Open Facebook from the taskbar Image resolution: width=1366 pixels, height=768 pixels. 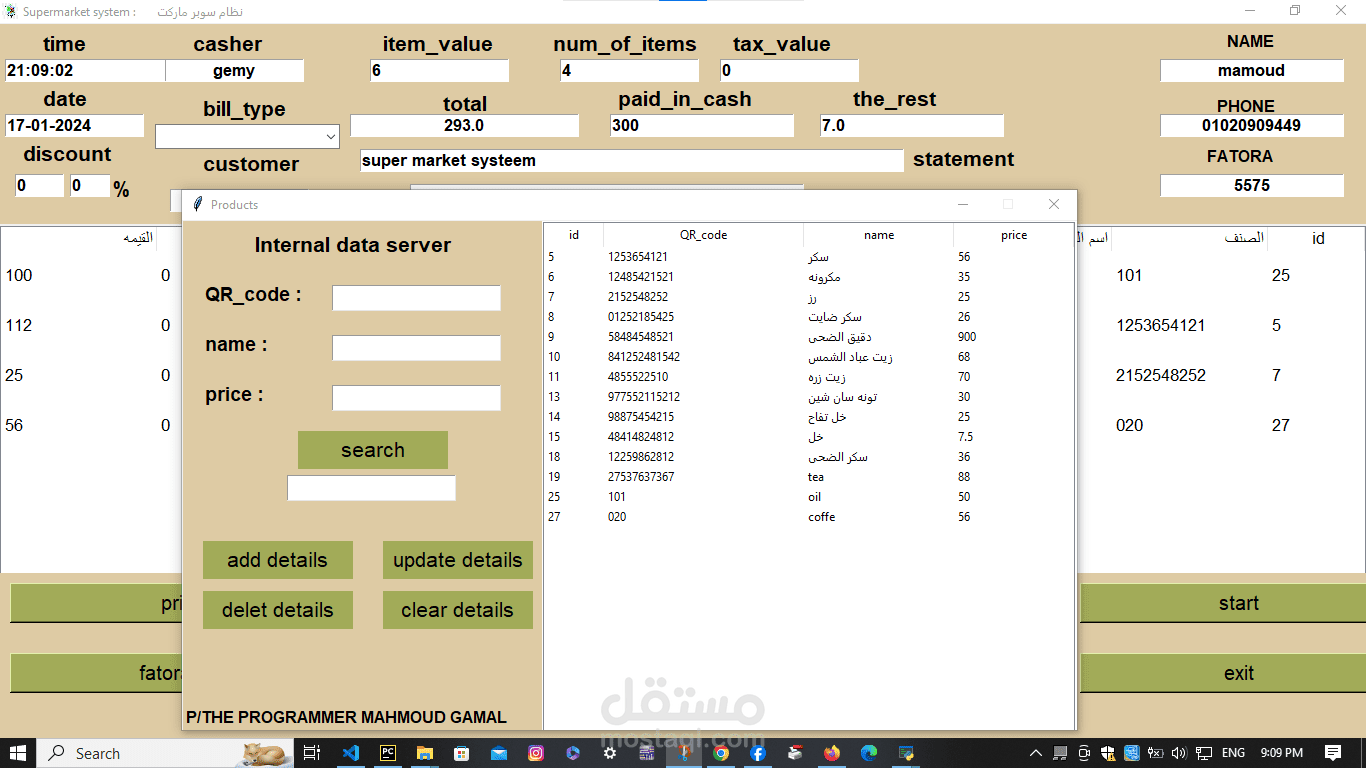coord(758,752)
